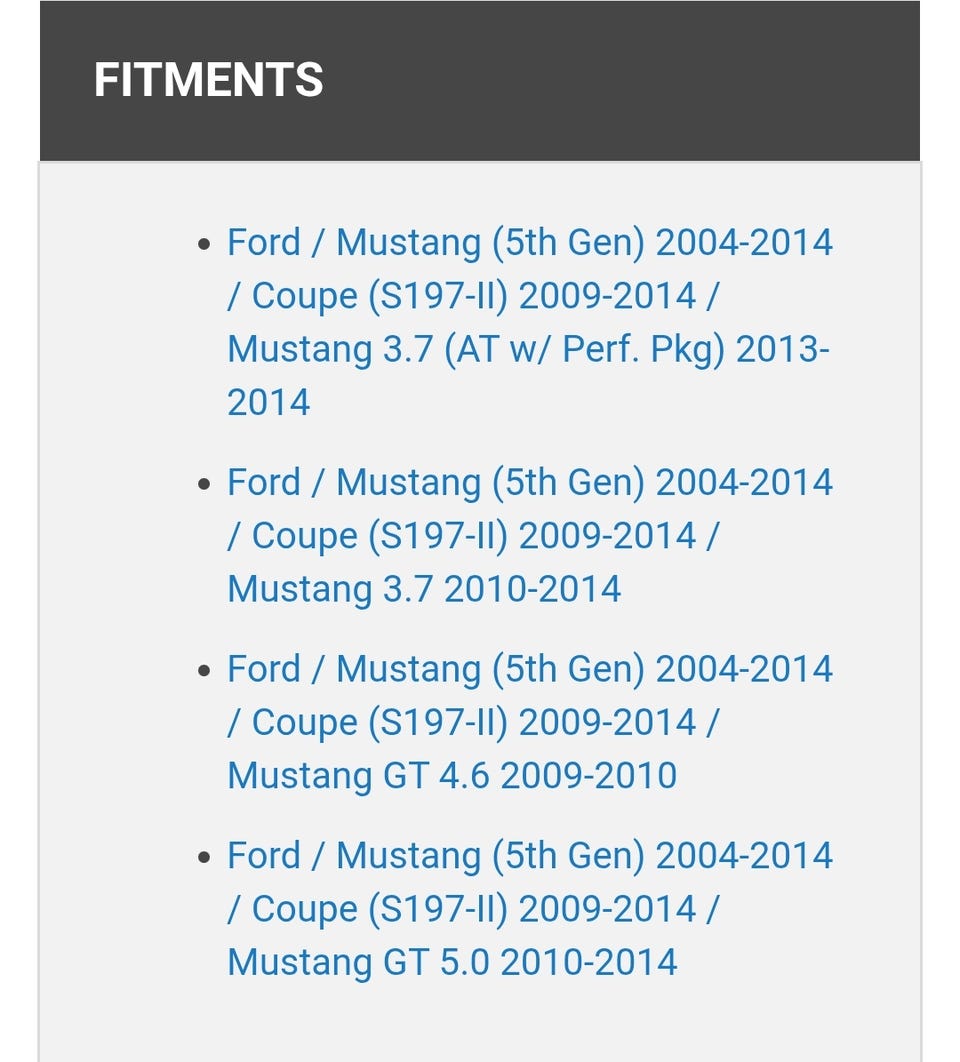Click the dark FITMENTS header bar

pos(620,80)
